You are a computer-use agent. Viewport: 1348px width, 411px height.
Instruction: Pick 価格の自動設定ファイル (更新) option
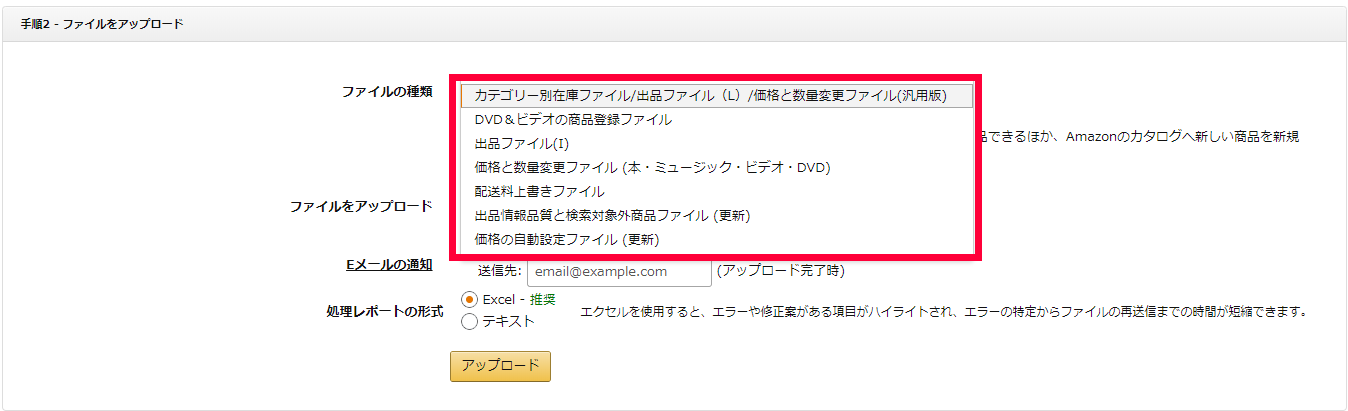coord(567,239)
